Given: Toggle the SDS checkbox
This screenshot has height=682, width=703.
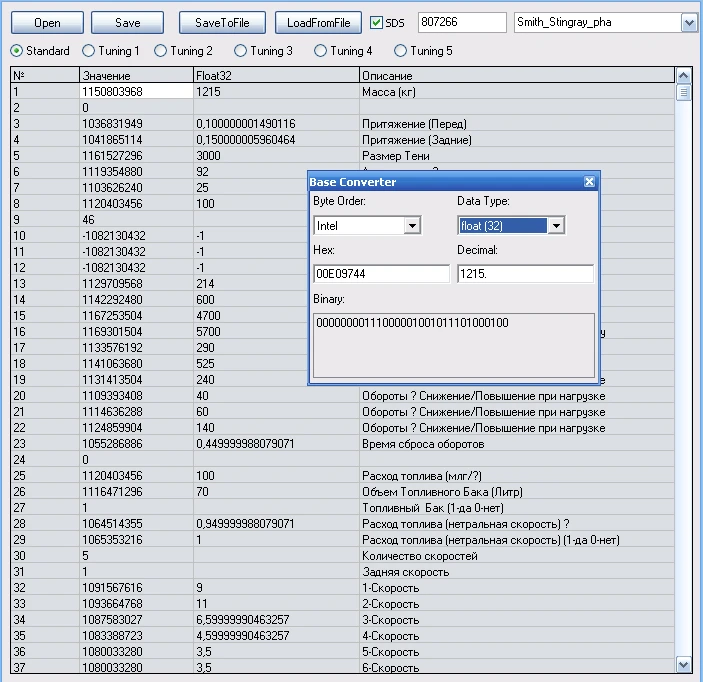Looking at the screenshot, I should click(x=376, y=22).
